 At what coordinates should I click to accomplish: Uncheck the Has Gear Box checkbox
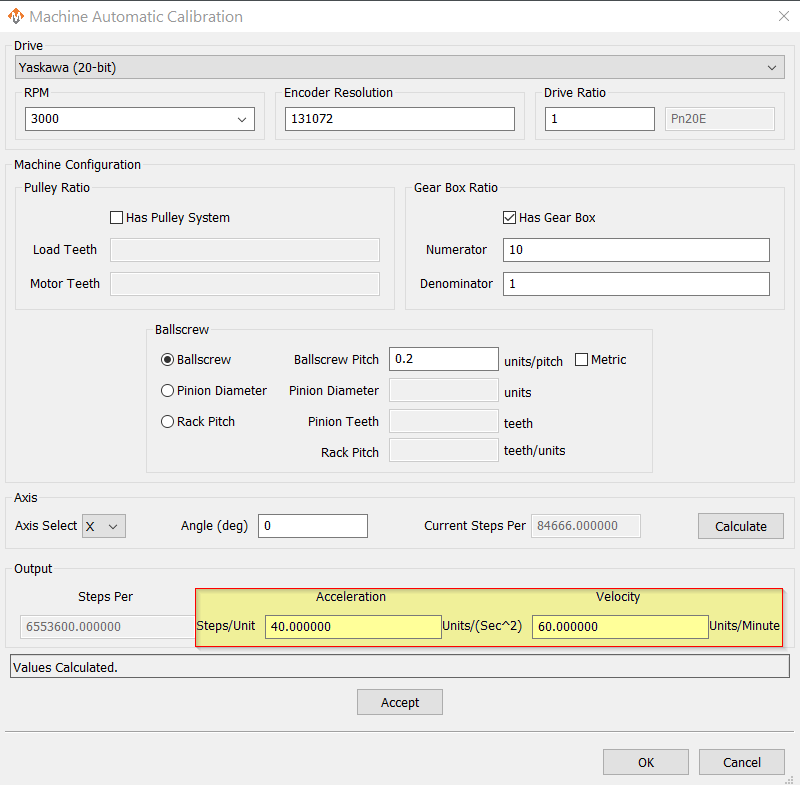pos(510,217)
